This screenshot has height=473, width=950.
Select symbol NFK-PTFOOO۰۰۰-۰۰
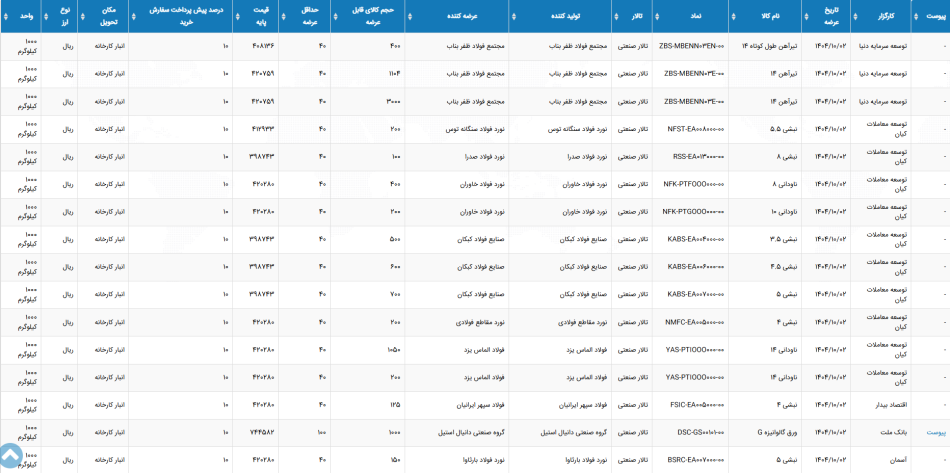693,184
